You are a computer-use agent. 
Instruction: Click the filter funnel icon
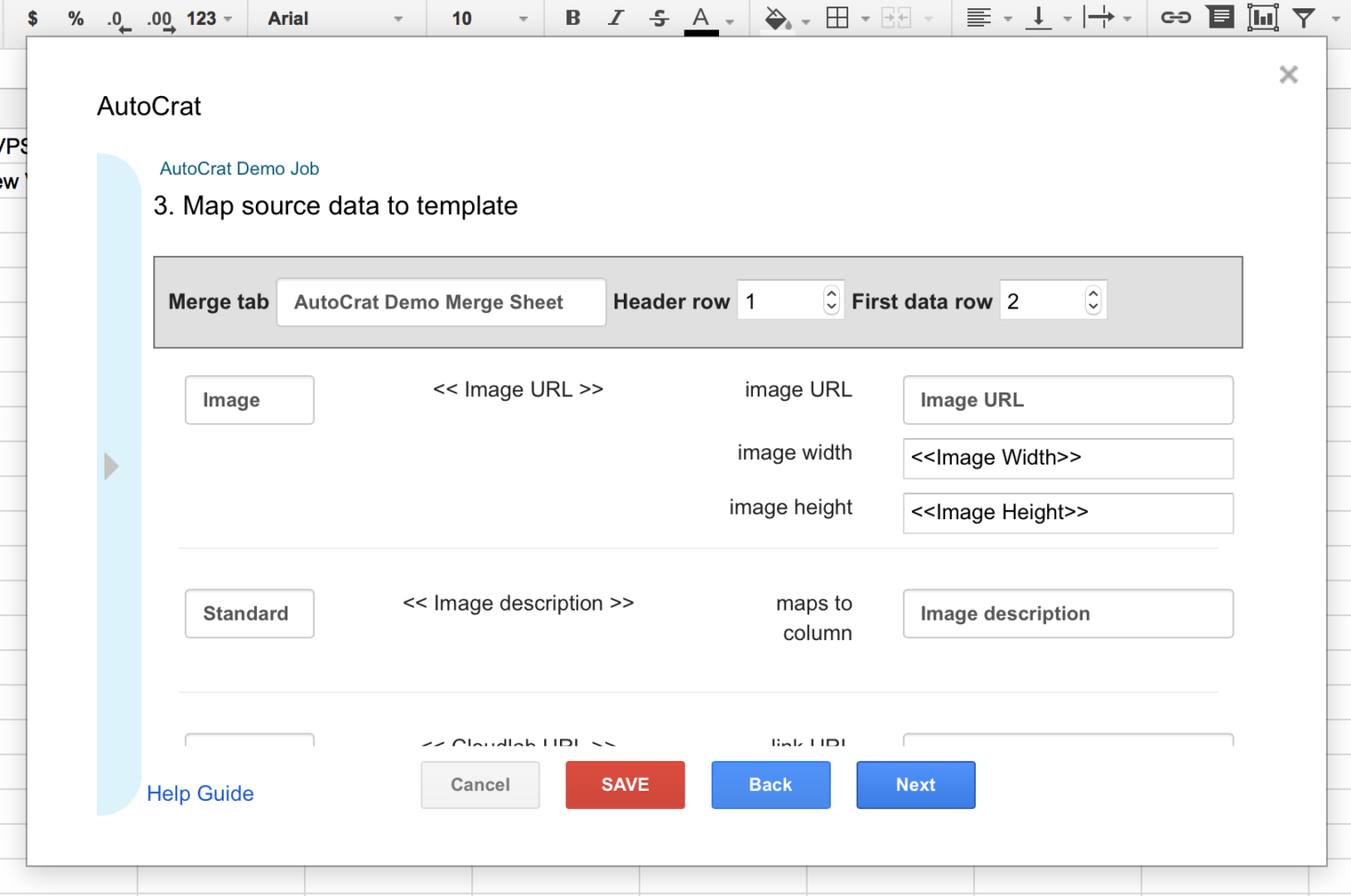coord(1304,18)
